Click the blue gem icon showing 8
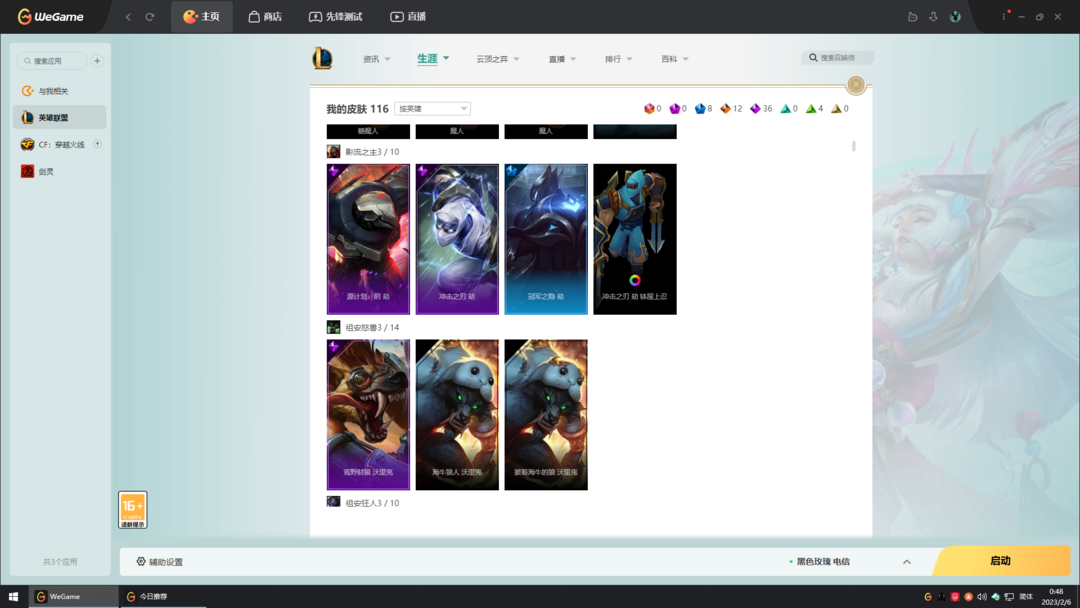Screen dimensions: 1080x608 700,109
